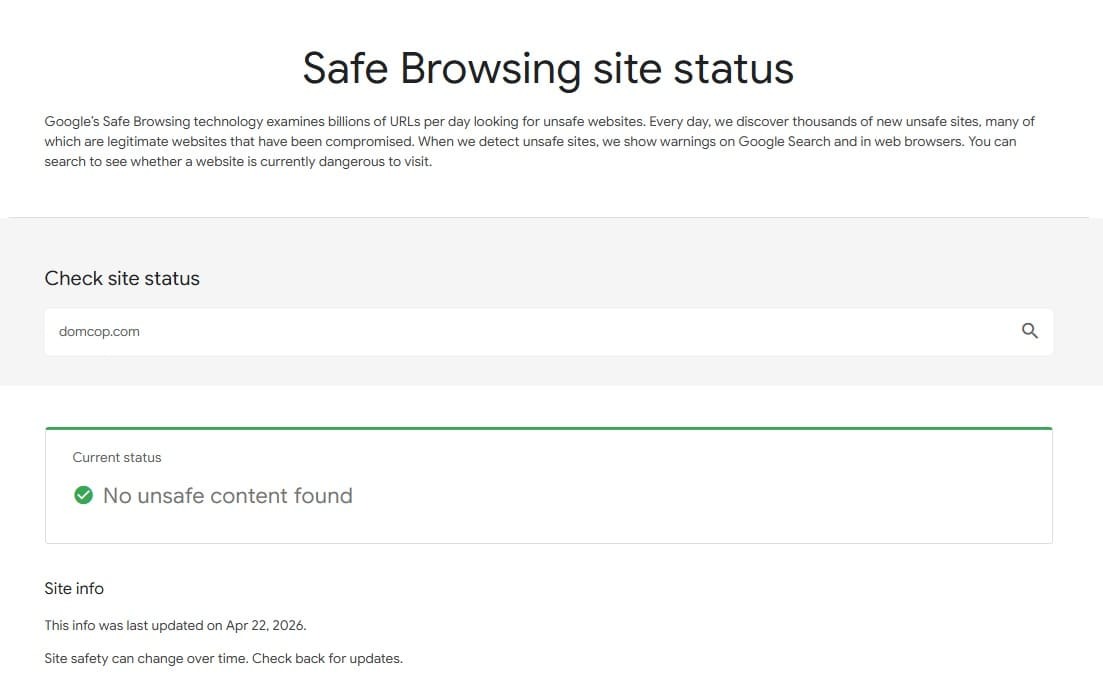1103x690 pixels.
Task: Click the "Apr 22, 2026" date text
Action: [266, 626]
